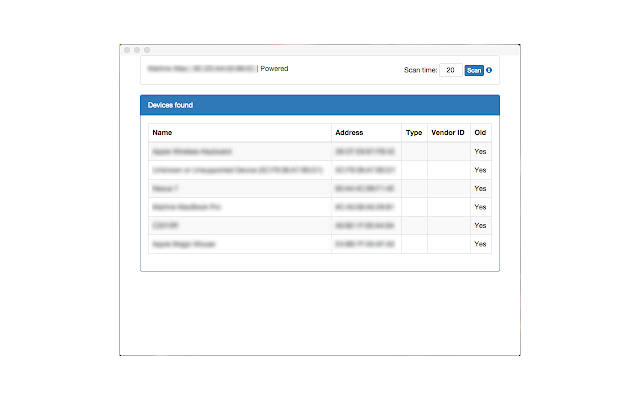Viewport: 640px width, 400px height.
Task: Click the Scan time label
Action: pos(420,70)
